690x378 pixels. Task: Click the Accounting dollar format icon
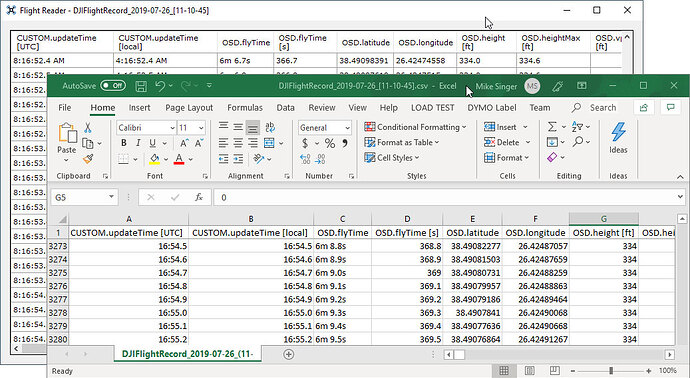tap(305, 143)
